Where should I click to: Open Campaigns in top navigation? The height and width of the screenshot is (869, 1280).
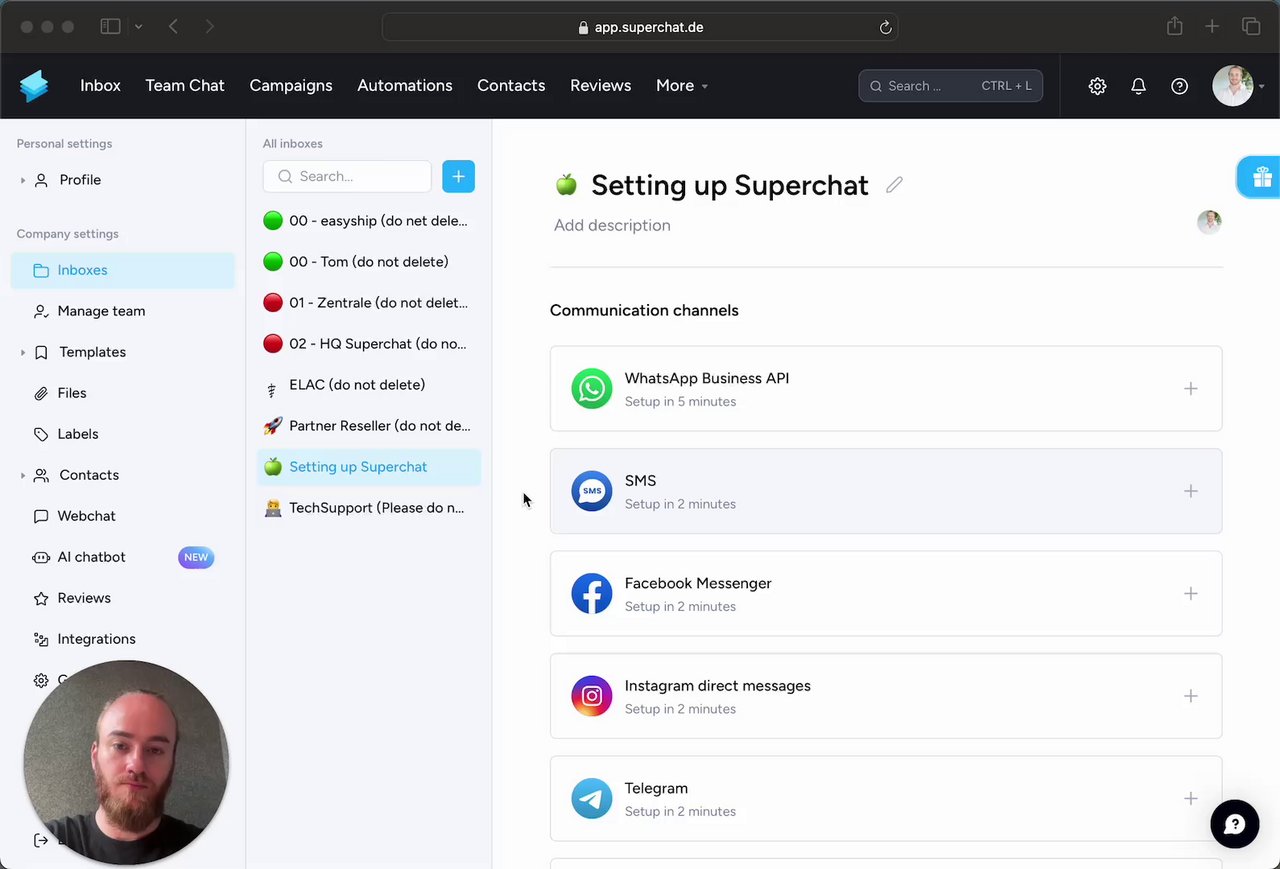291,86
